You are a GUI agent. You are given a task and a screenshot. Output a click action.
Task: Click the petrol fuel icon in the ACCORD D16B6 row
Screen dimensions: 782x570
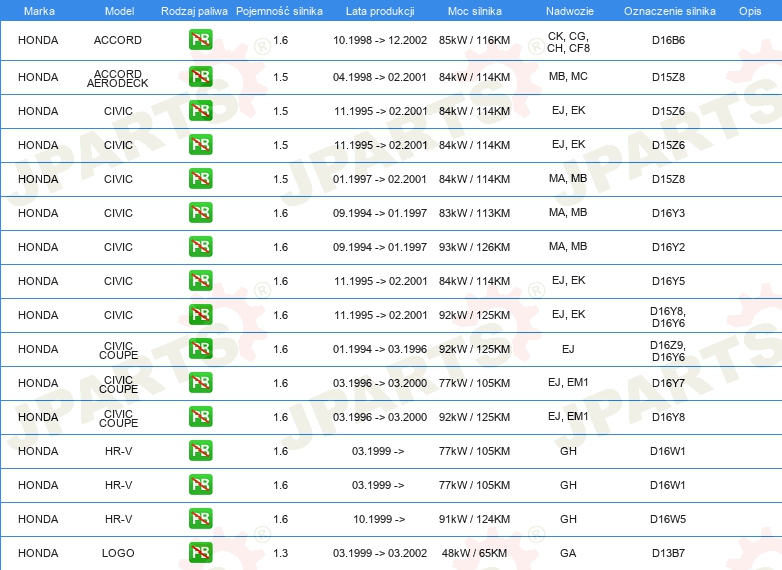click(200, 40)
